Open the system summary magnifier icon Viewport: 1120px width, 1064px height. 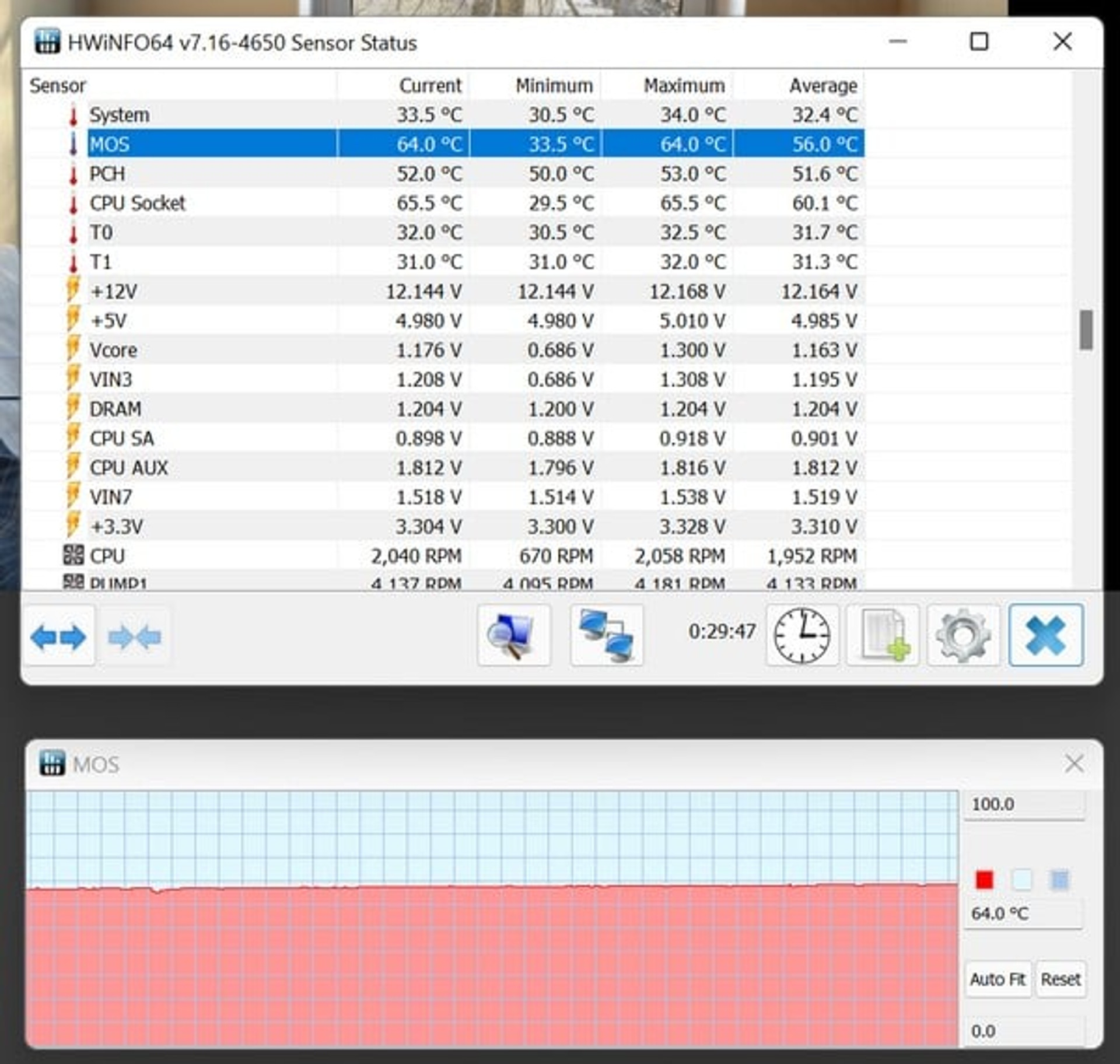pyautogui.click(x=513, y=635)
